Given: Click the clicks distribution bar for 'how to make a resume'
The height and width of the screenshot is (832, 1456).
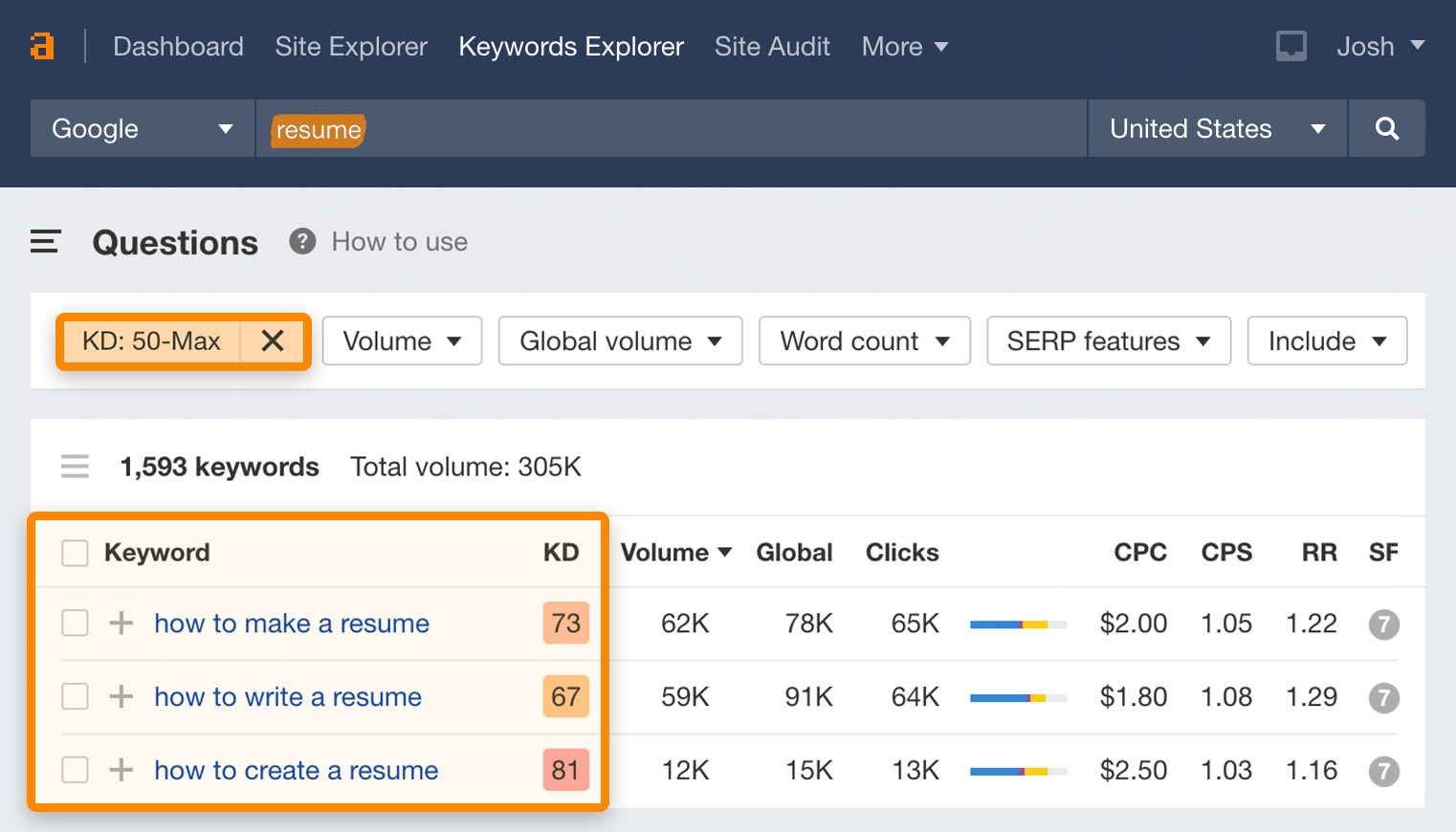Looking at the screenshot, I should pyautogui.click(x=1018, y=624).
